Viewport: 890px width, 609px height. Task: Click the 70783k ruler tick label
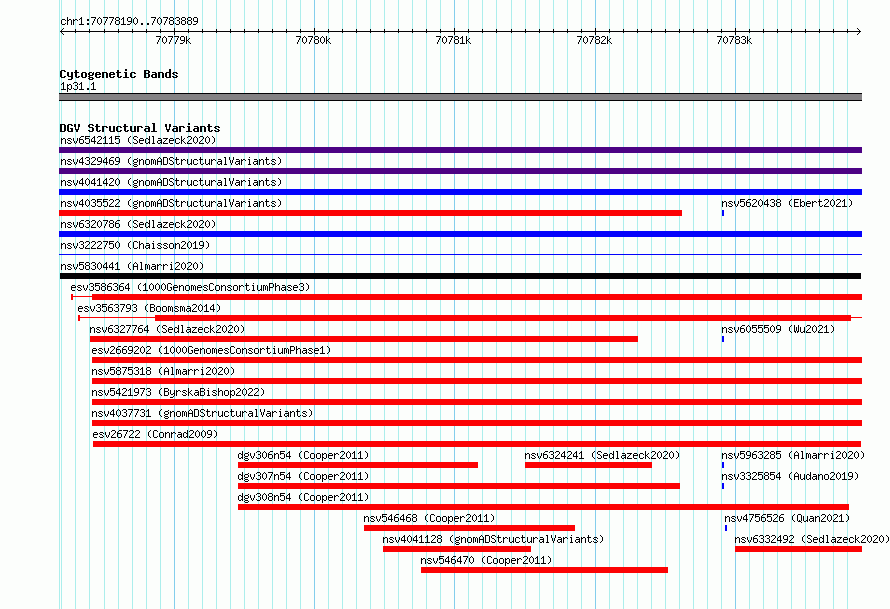pyautogui.click(x=734, y=40)
